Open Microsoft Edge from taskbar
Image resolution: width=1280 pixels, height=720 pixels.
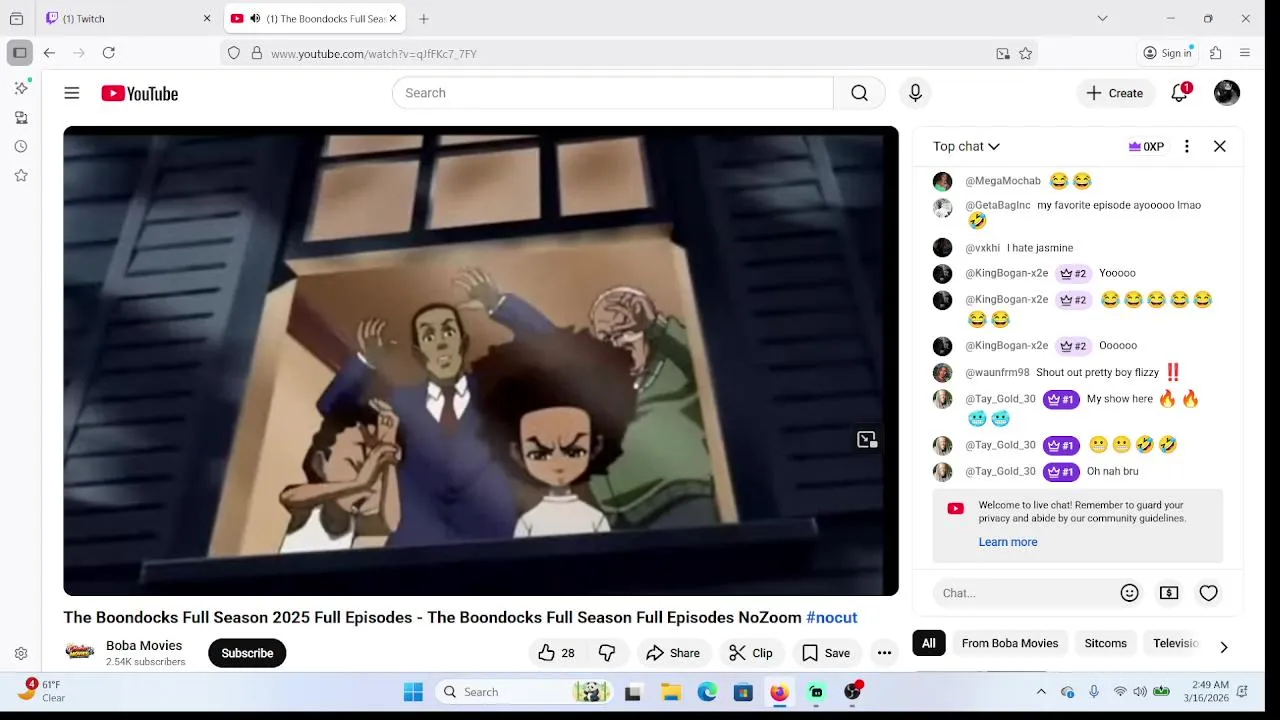707,692
